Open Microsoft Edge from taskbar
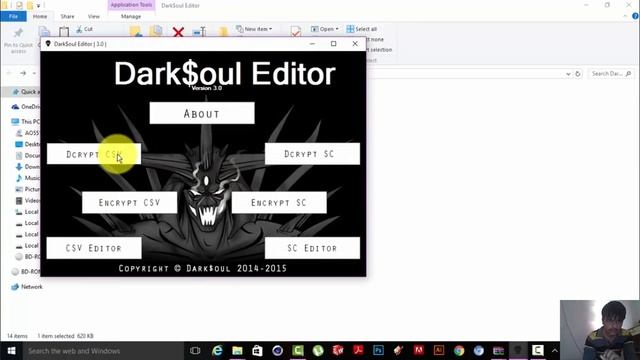Screen dimensions: 640x360 (x=217, y=351)
